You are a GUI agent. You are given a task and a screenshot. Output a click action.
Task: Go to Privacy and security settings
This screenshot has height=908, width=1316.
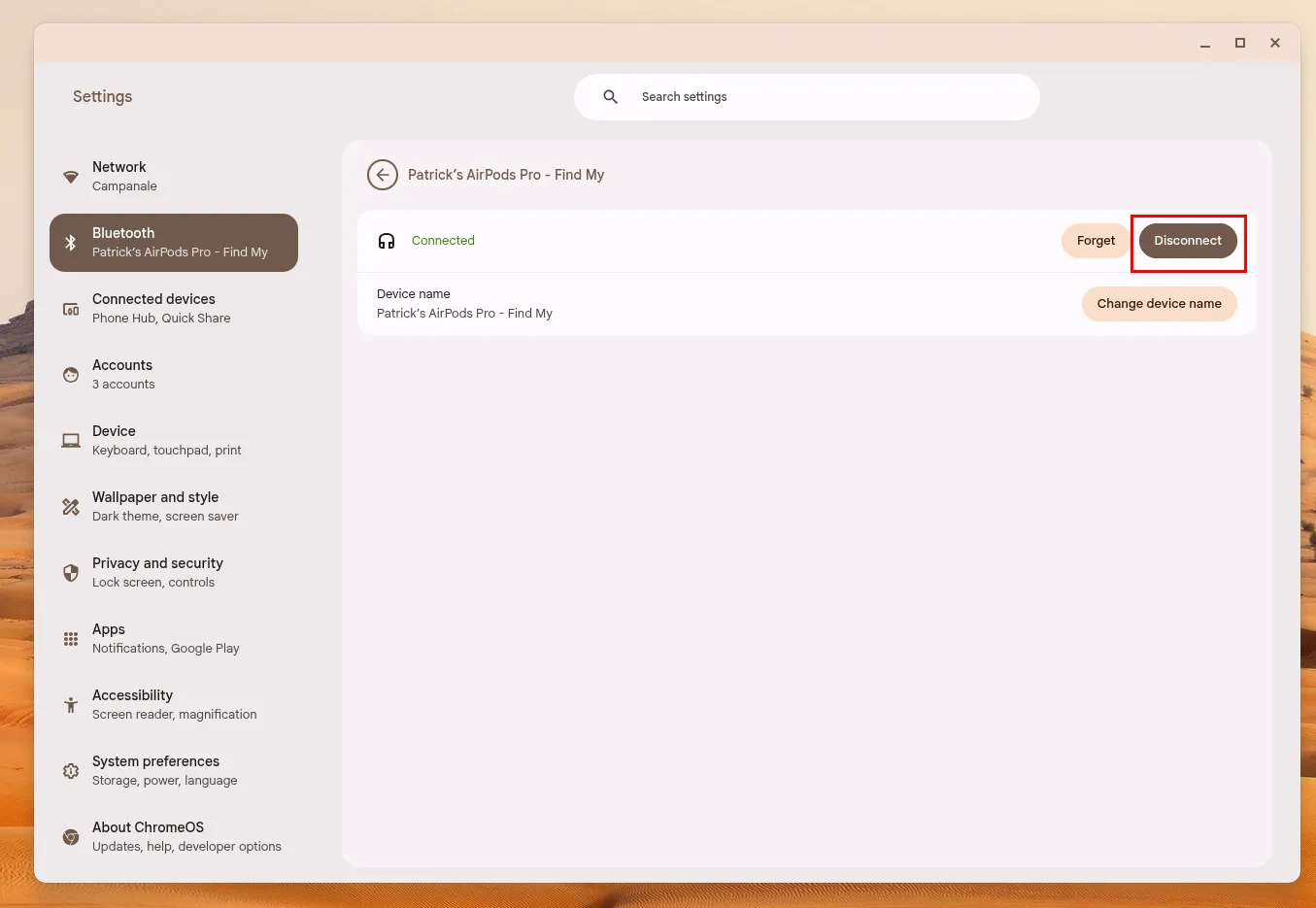(157, 572)
